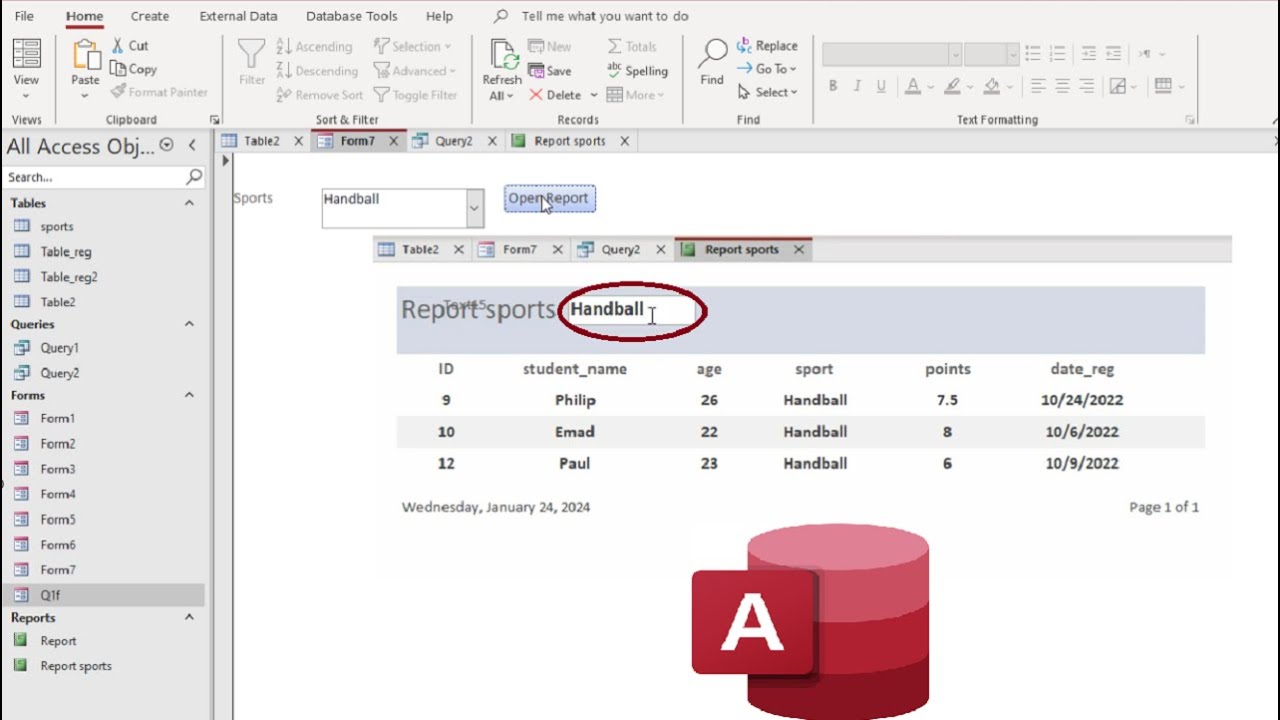This screenshot has height=720, width=1280.
Task: Sort records Ascending
Action: (x=314, y=46)
